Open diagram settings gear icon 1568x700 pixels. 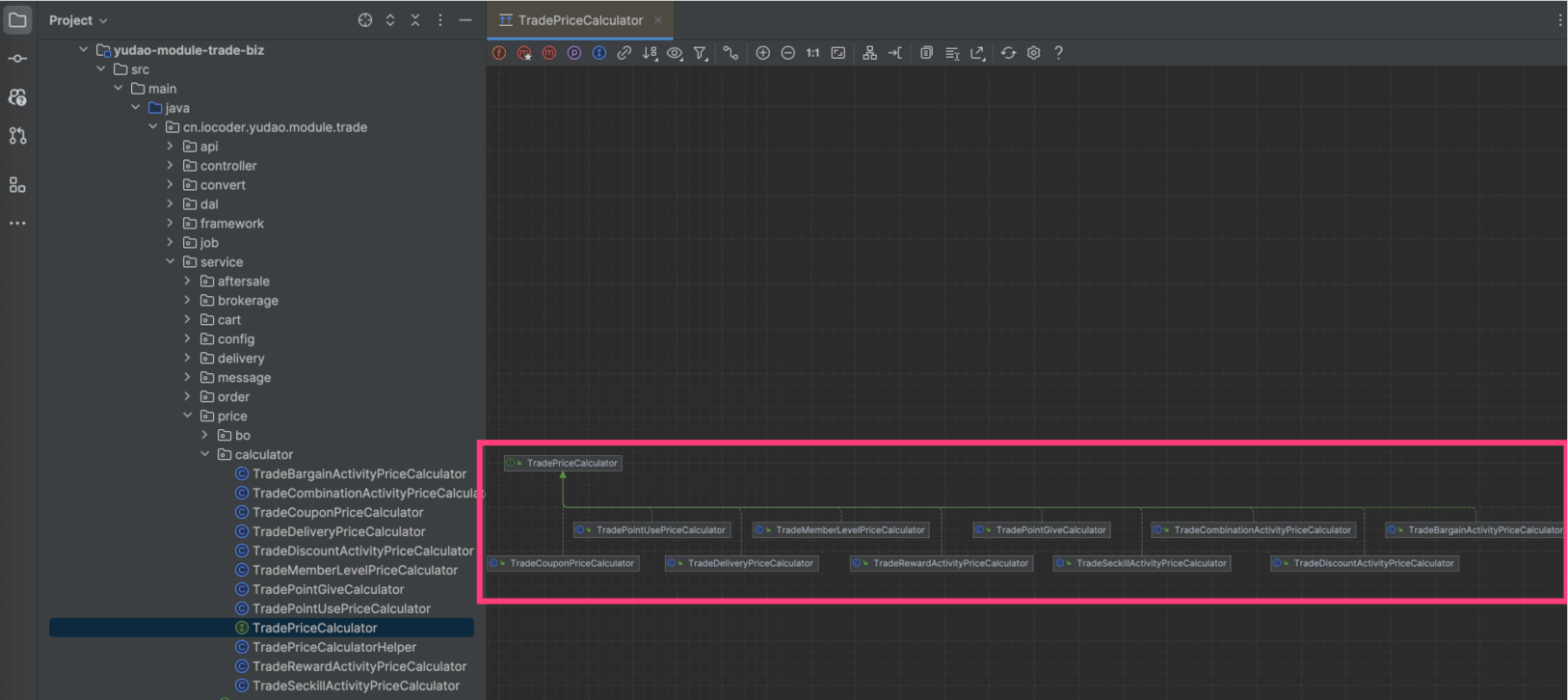click(x=1033, y=53)
